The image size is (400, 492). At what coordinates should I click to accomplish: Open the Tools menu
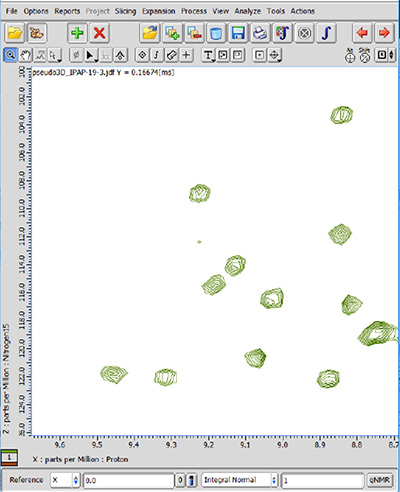coord(276,11)
